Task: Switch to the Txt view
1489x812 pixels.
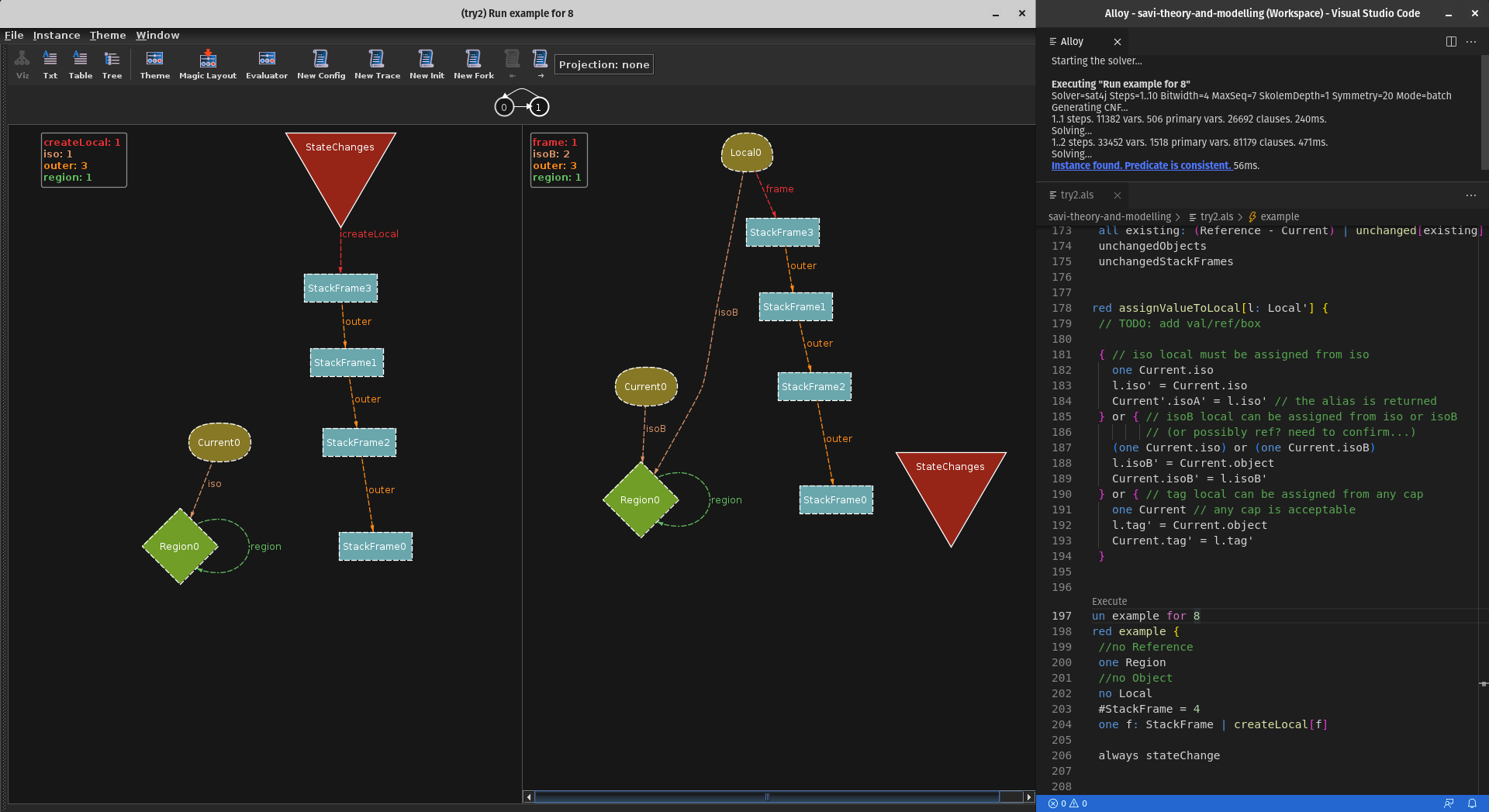Action: (x=50, y=64)
